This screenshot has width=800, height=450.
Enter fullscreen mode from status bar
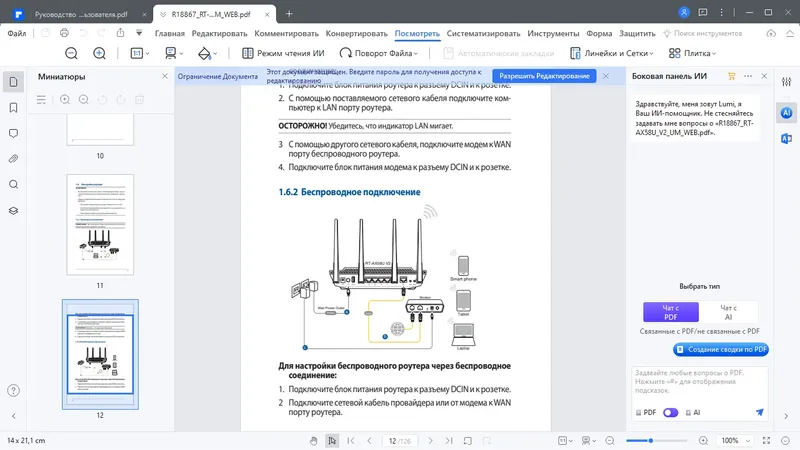(x=766, y=441)
